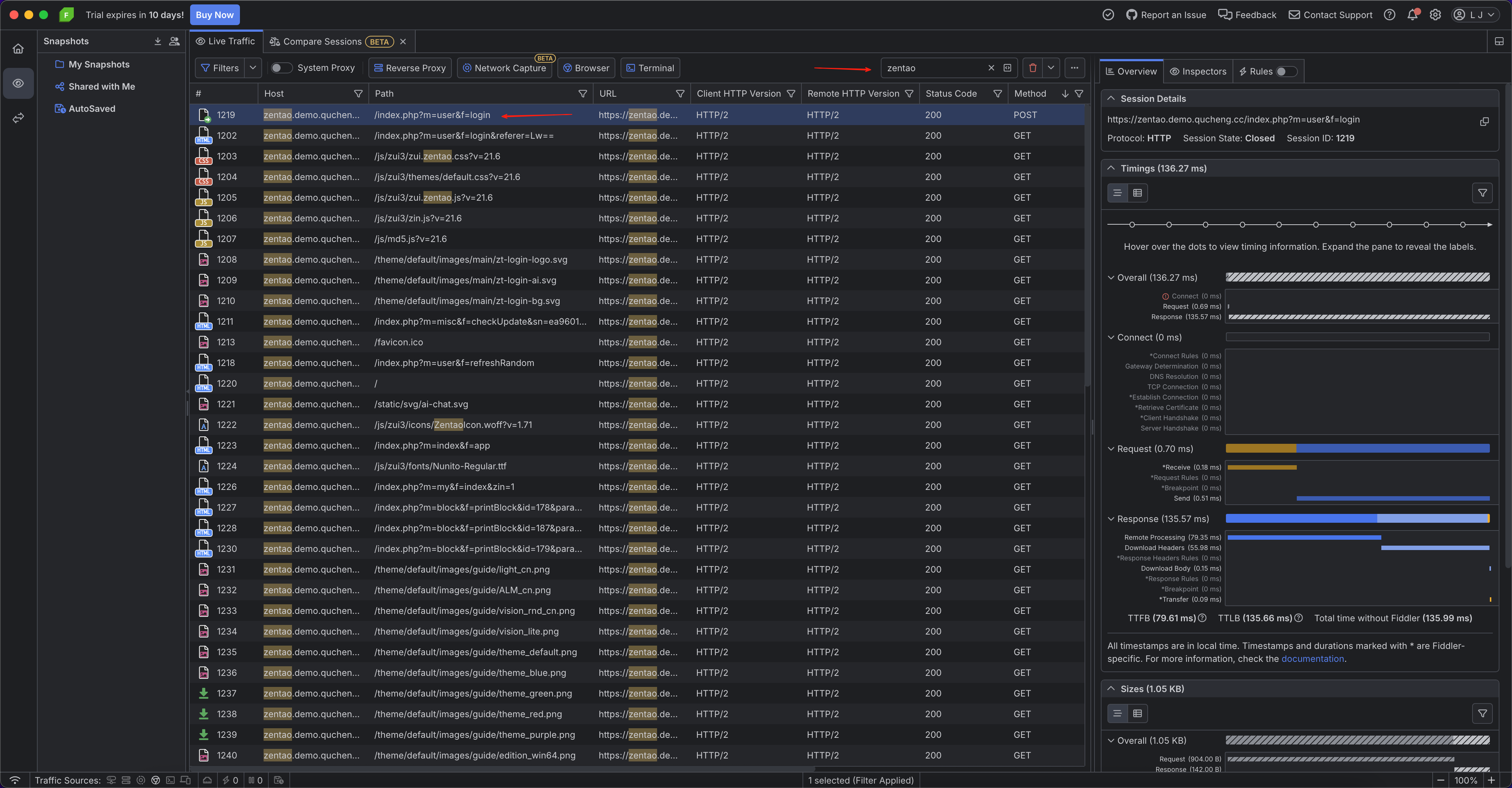
Task: Open the Filters dropdown arrow
Action: pyautogui.click(x=253, y=68)
